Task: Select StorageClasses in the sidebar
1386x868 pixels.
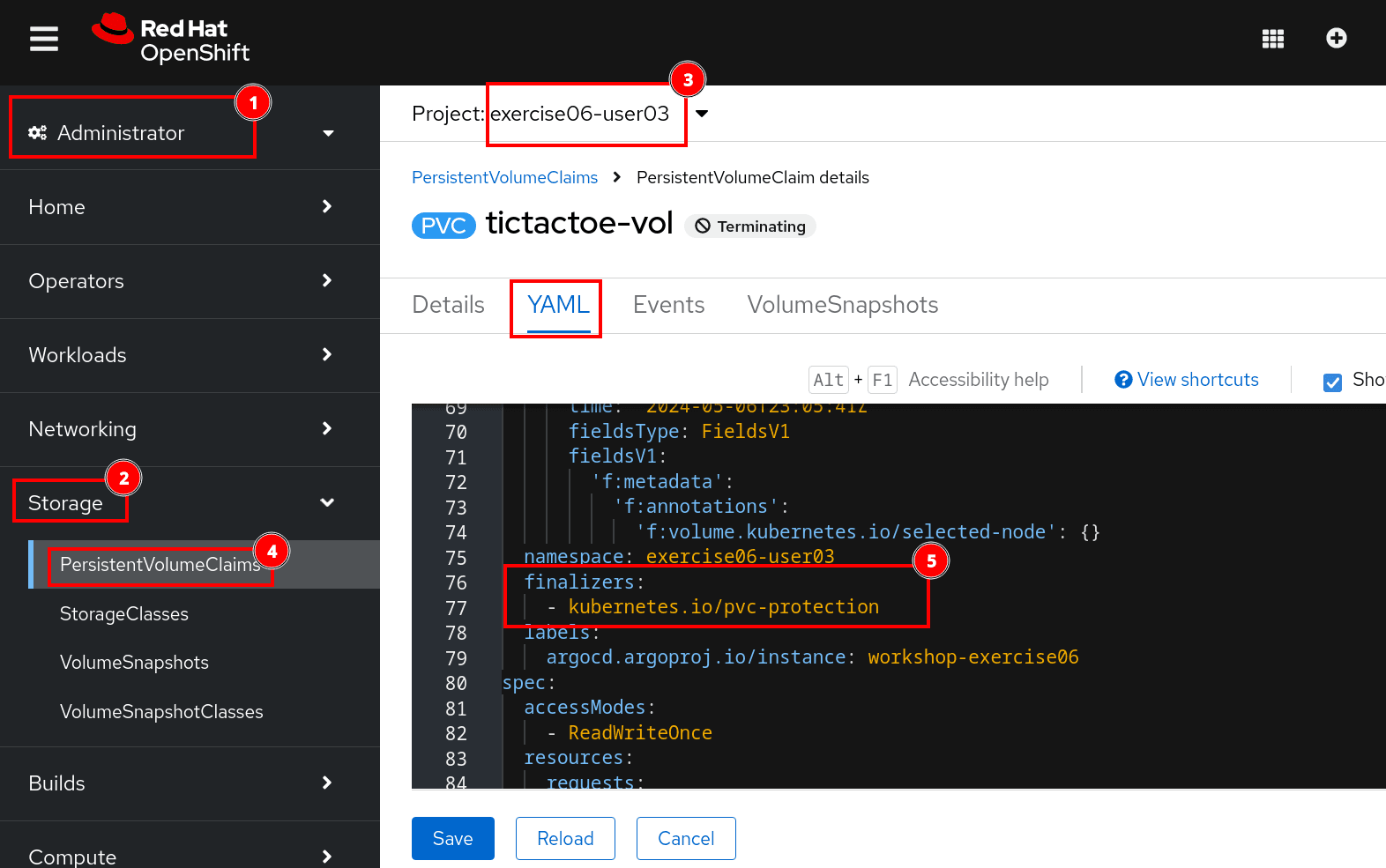Action: 124,614
